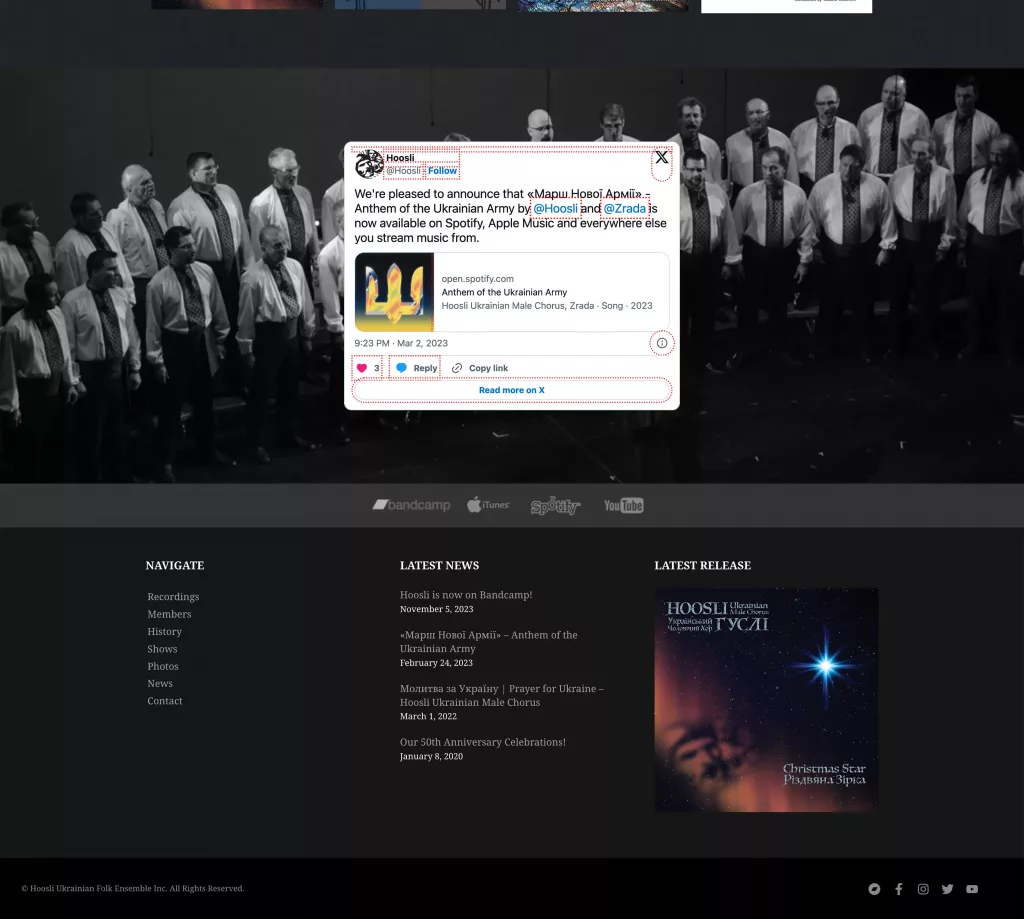Image resolution: width=1024 pixels, height=919 pixels.
Task: Go to Recordings in the Navigate menu
Action: coord(173,597)
